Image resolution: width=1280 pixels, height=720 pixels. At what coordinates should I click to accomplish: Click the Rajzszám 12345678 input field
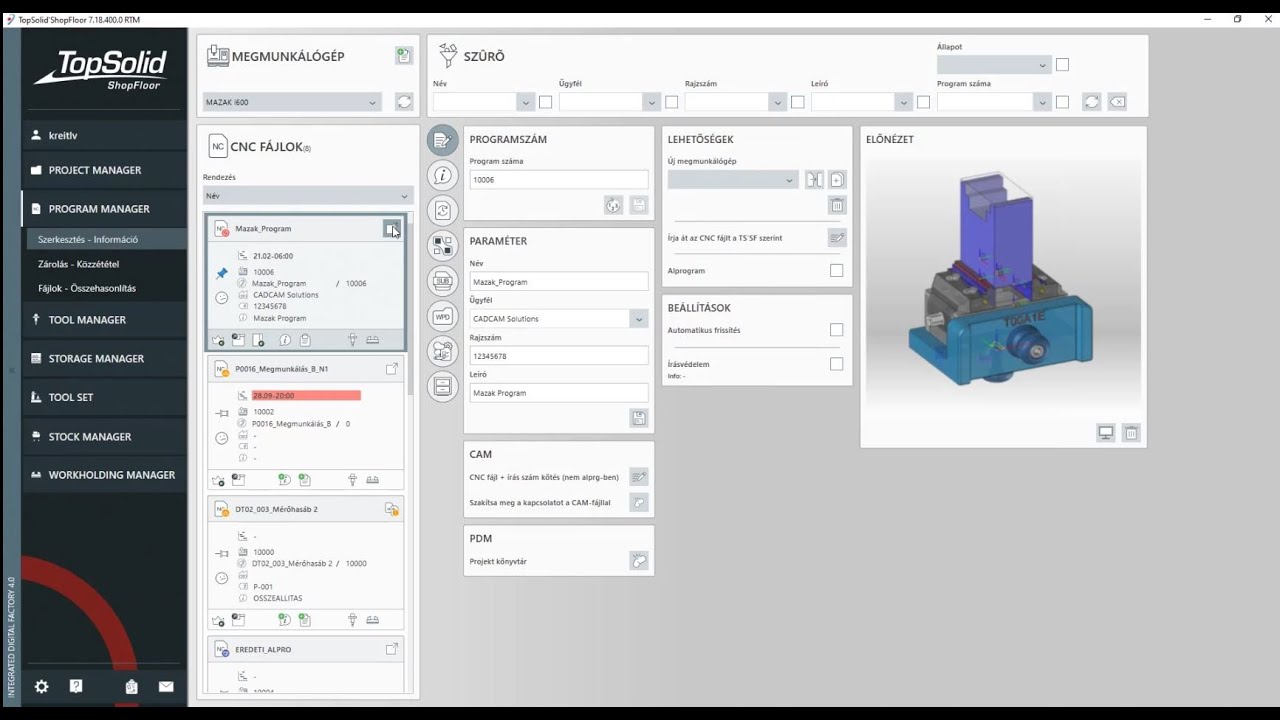pos(559,356)
